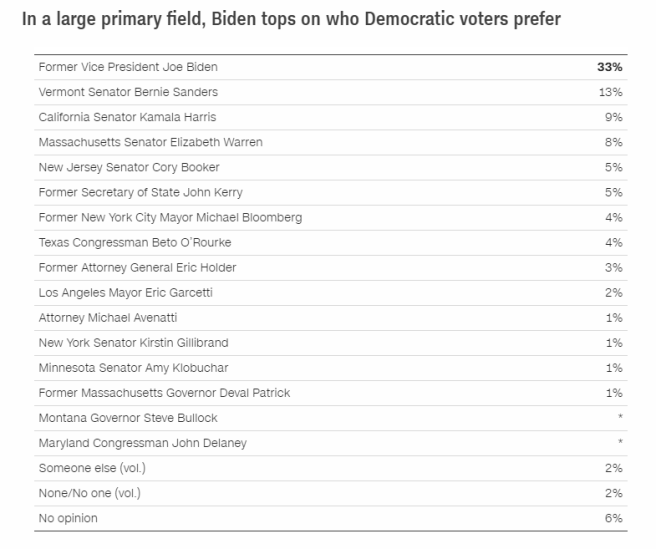Click New Jersey Senator Cory Booker row

129,167
